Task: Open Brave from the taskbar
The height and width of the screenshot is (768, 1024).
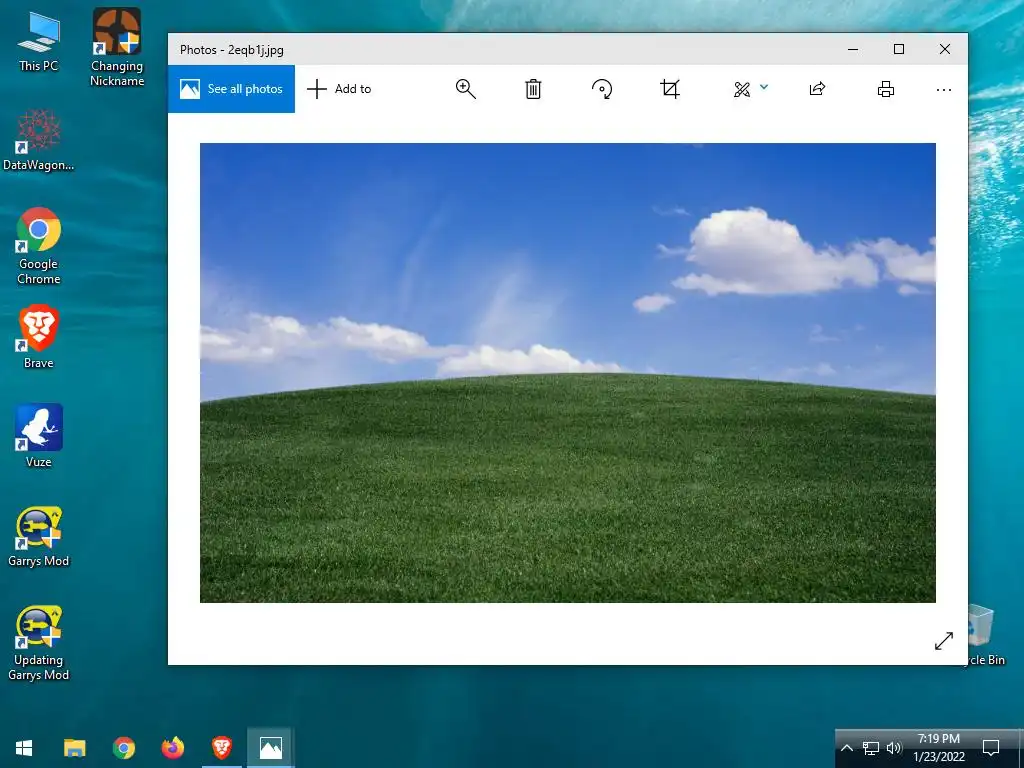Action: [x=221, y=748]
